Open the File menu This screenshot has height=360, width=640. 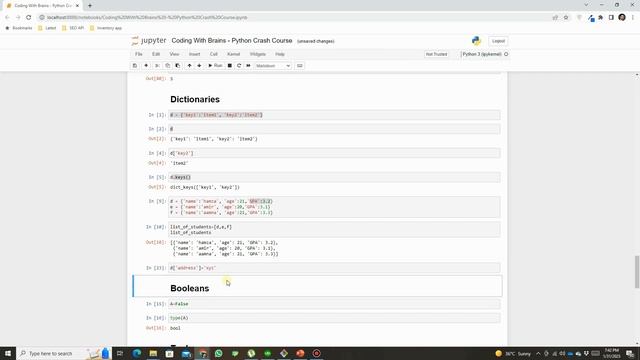coord(139,54)
